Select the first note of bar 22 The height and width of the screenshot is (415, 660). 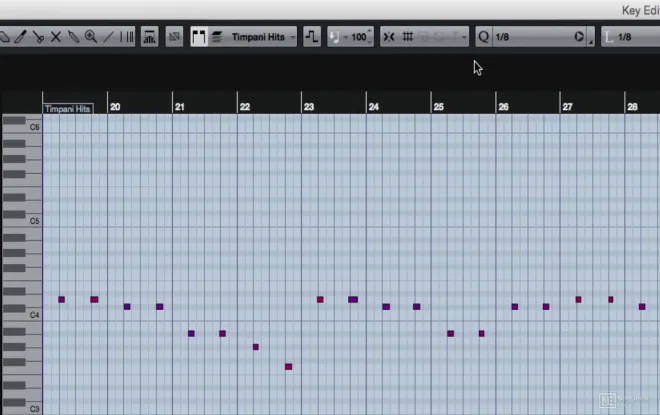(255, 347)
